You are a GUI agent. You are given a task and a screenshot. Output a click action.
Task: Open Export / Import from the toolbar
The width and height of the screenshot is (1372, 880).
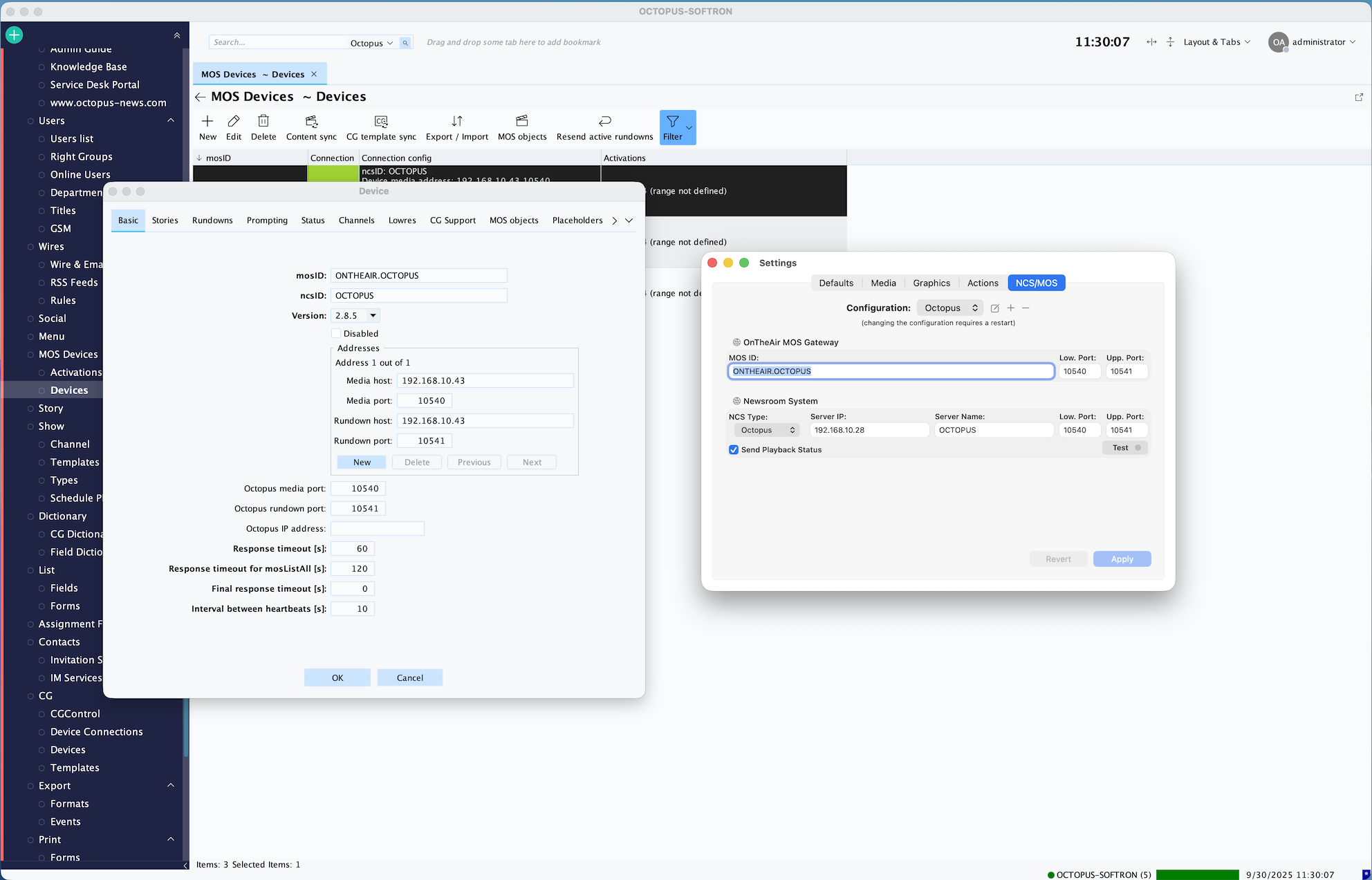tap(456, 127)
